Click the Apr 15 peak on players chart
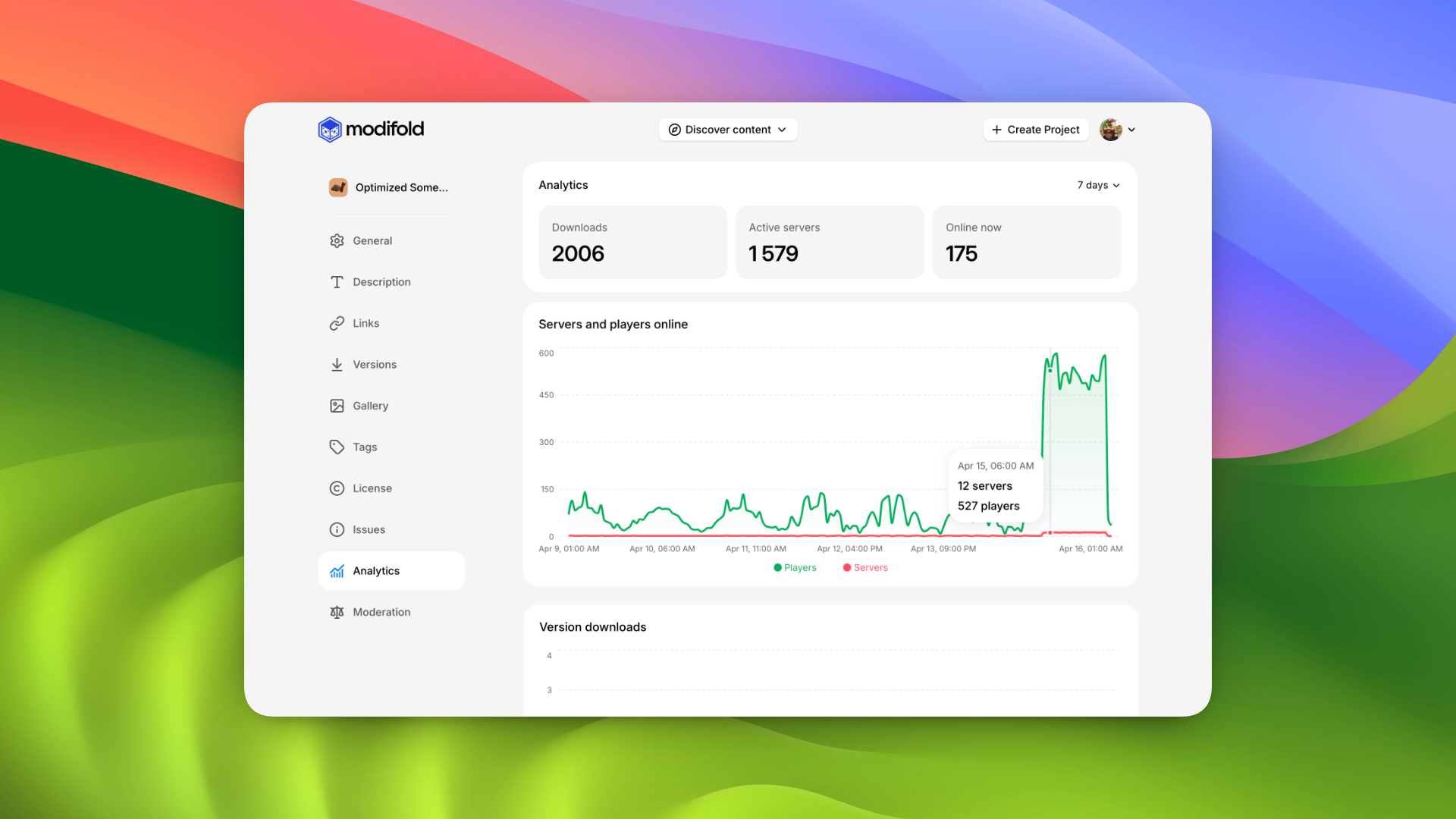This screenshot has width=1456, height=819. 1050,370
